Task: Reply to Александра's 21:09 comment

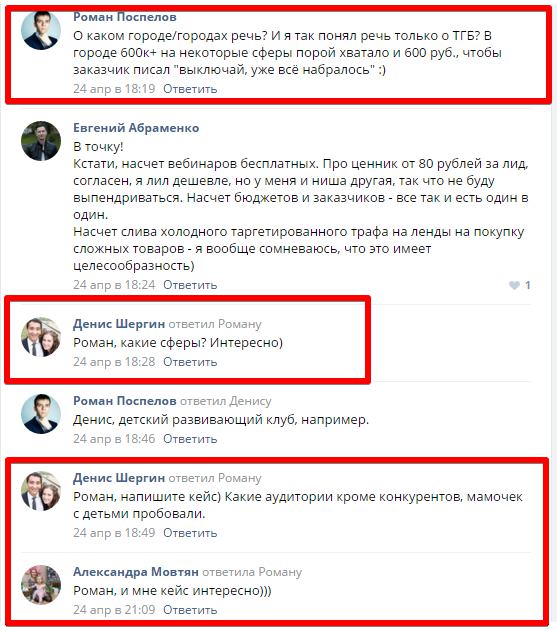Action: [190, 610]
